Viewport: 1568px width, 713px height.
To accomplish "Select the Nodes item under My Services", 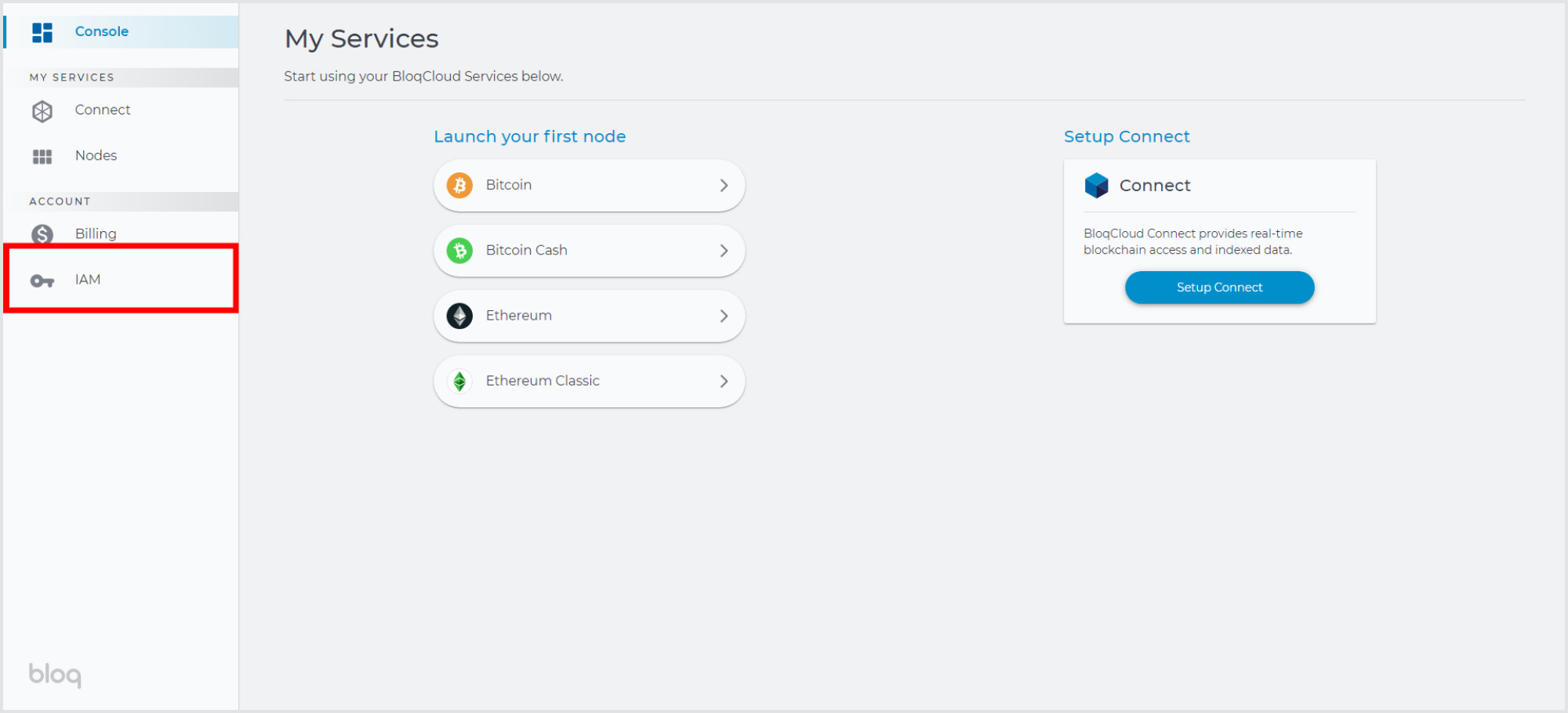I will coord(96,155).
